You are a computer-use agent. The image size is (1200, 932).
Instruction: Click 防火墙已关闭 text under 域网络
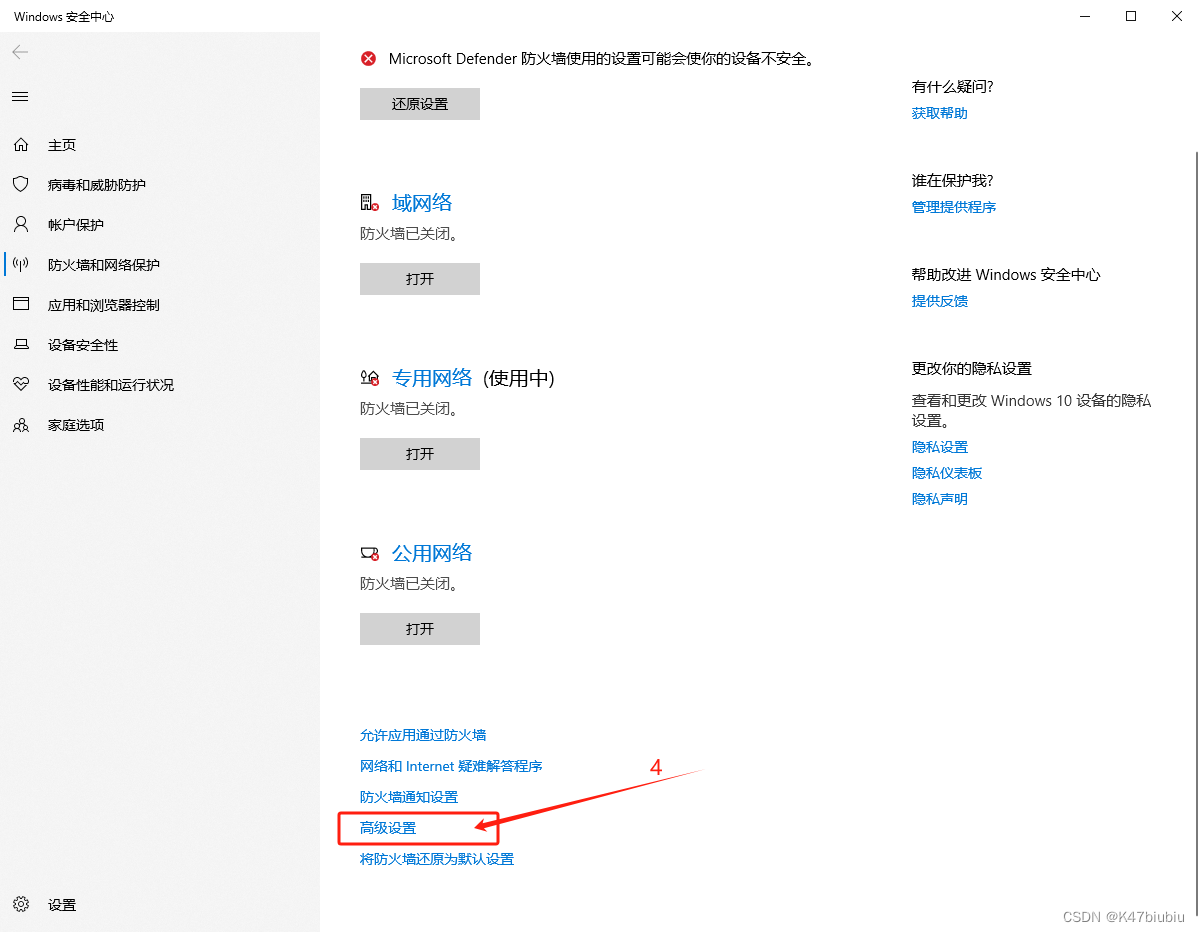pyautogui.click(x=408, y=234)
